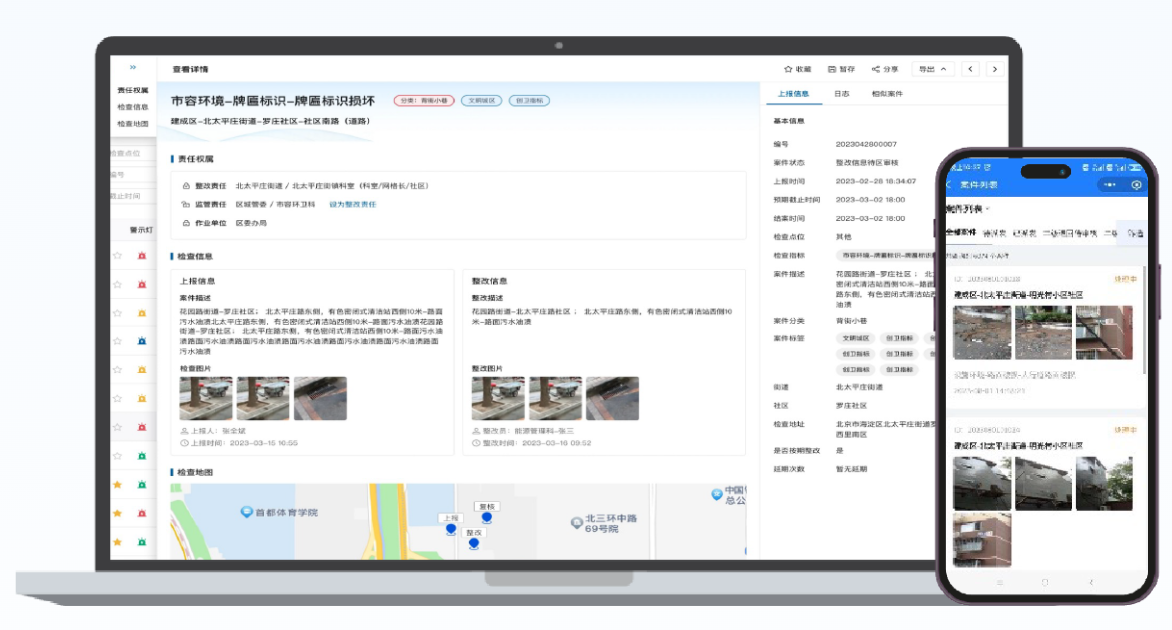Click the 设为整改责任 link

click(x=353, y=204)
